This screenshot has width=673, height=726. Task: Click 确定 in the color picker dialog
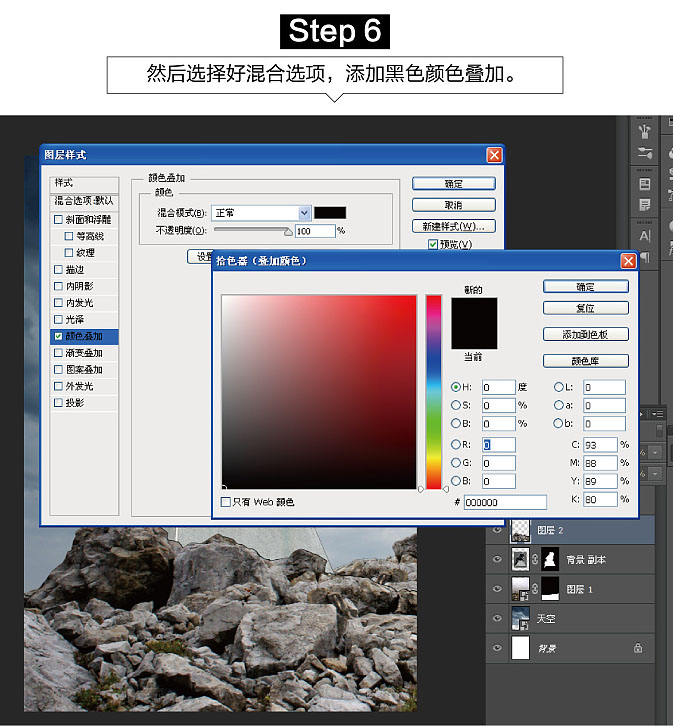(586, 287)
